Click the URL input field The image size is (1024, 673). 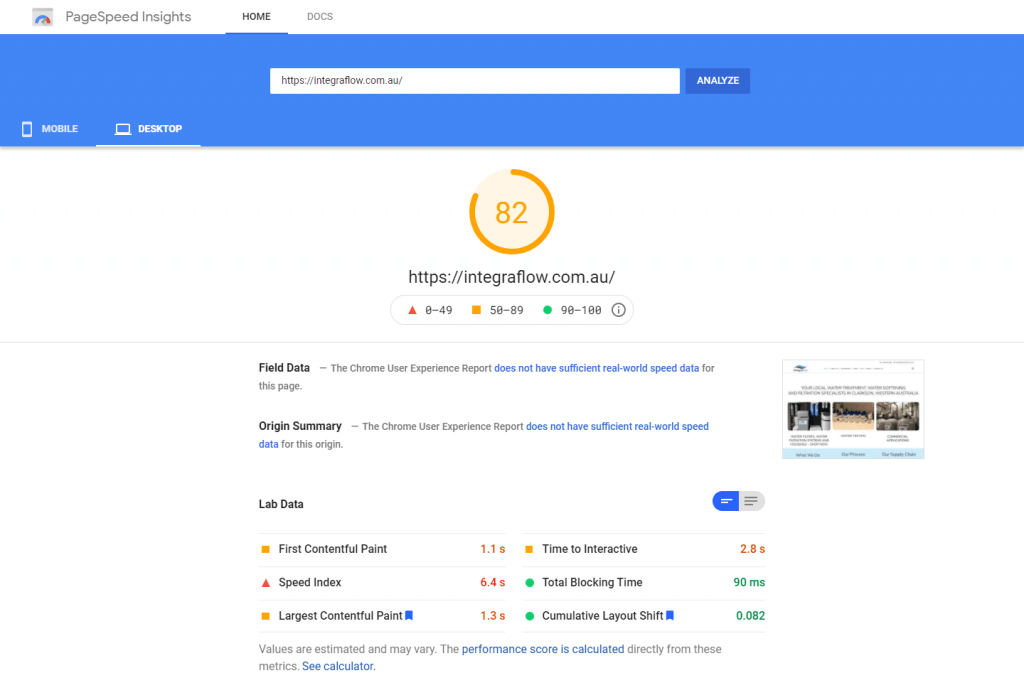(474, 80)
